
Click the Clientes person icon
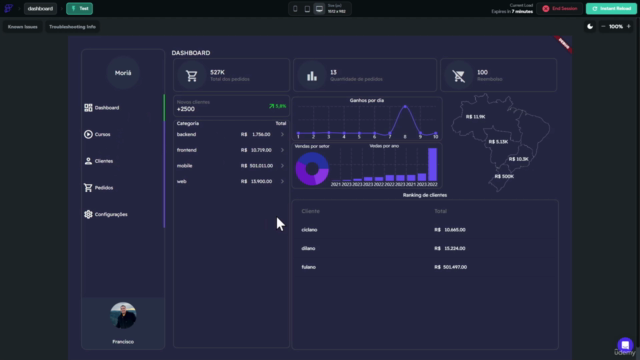[x=88, y=161]
